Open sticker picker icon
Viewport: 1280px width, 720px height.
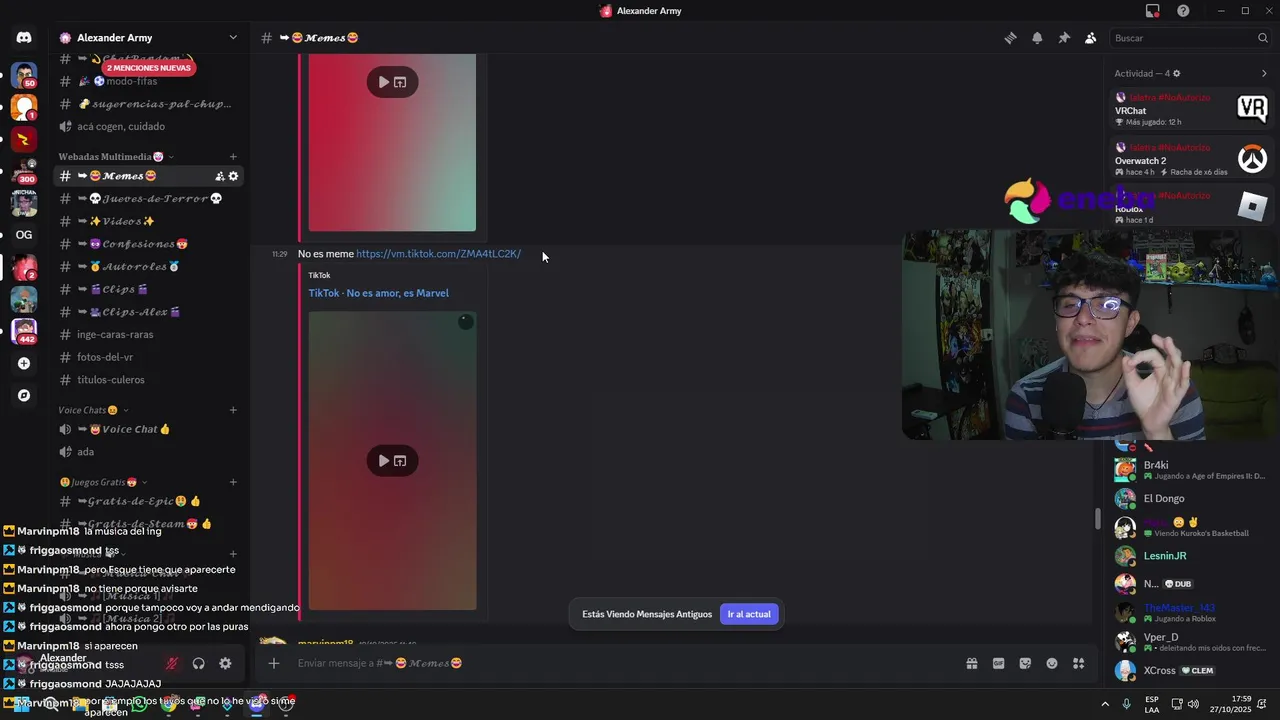pos(1025,663)
